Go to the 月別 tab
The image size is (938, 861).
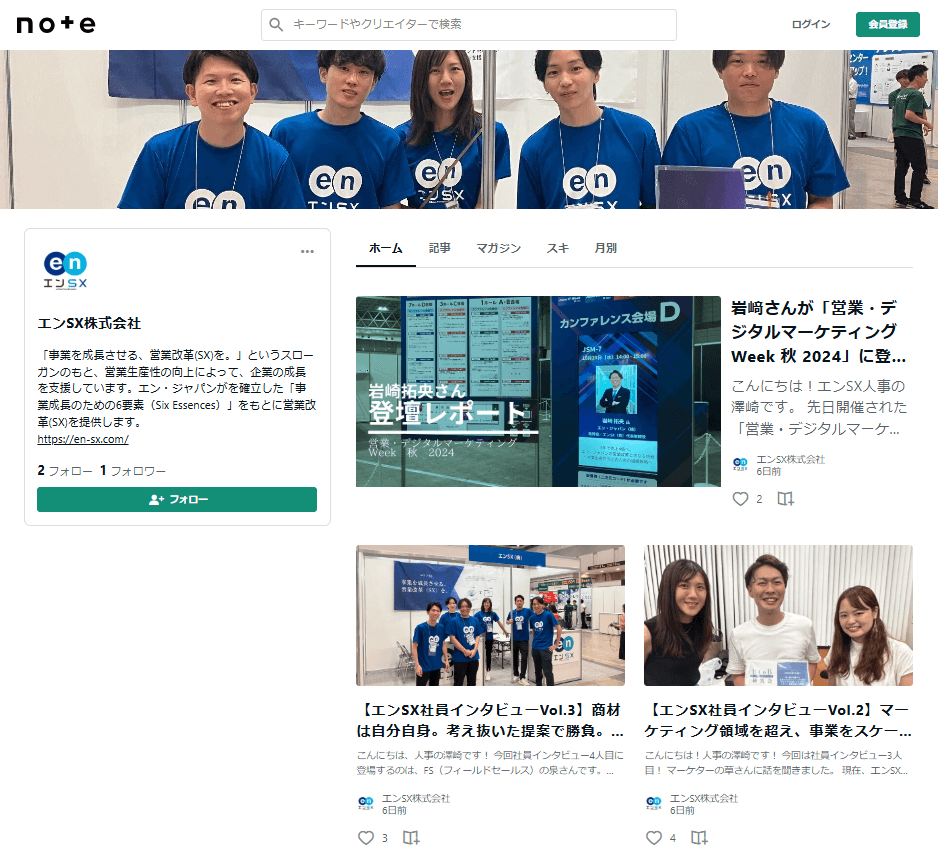click(605, 248)
